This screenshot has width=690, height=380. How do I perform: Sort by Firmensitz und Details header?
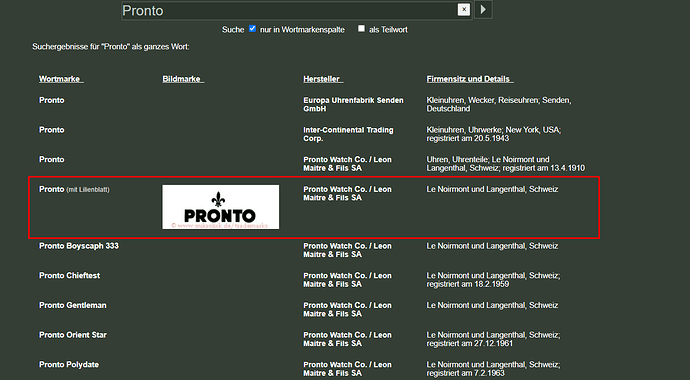click(x=469, y=79)
